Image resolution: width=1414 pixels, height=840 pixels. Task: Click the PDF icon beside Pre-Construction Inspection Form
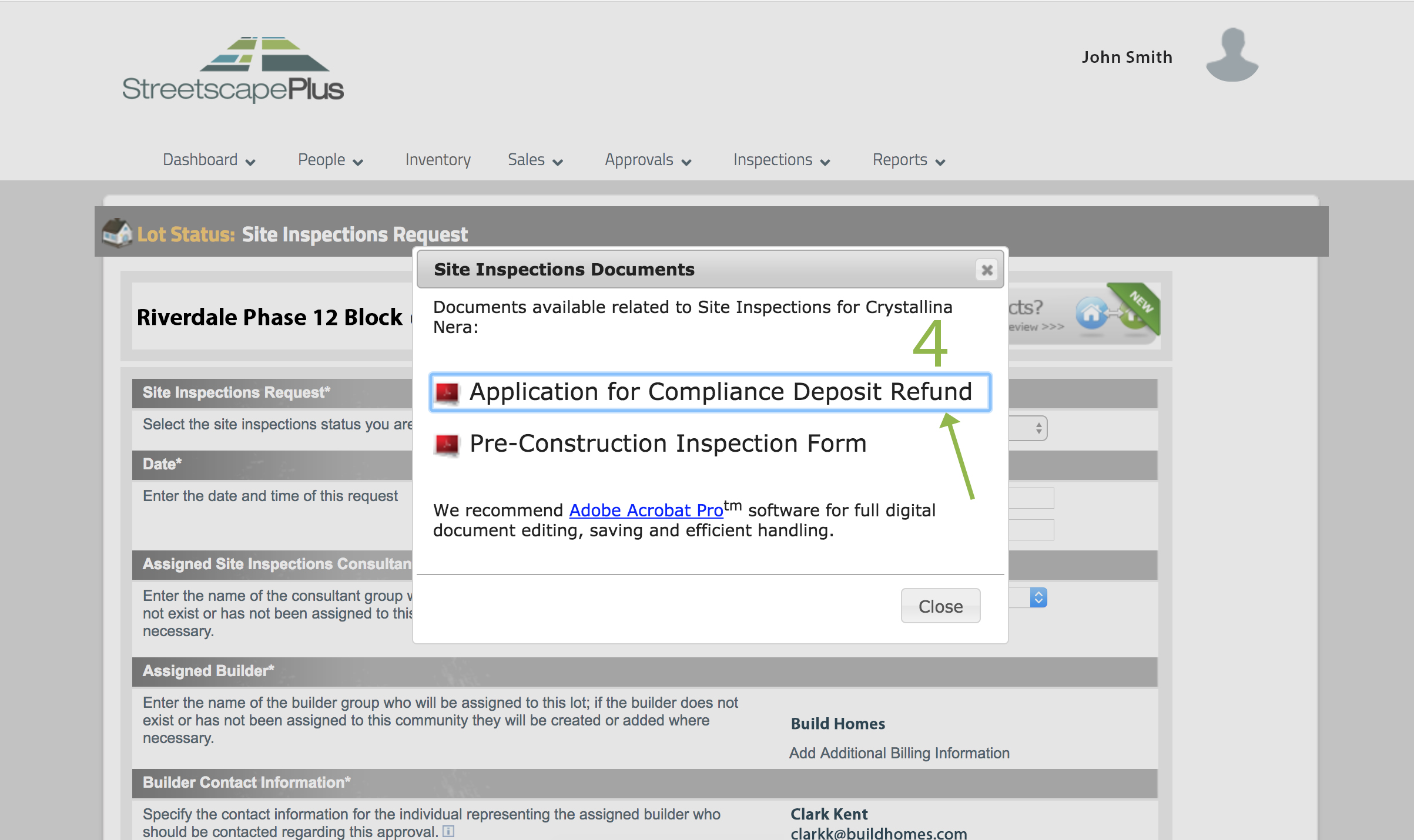[x=447, y=444]
